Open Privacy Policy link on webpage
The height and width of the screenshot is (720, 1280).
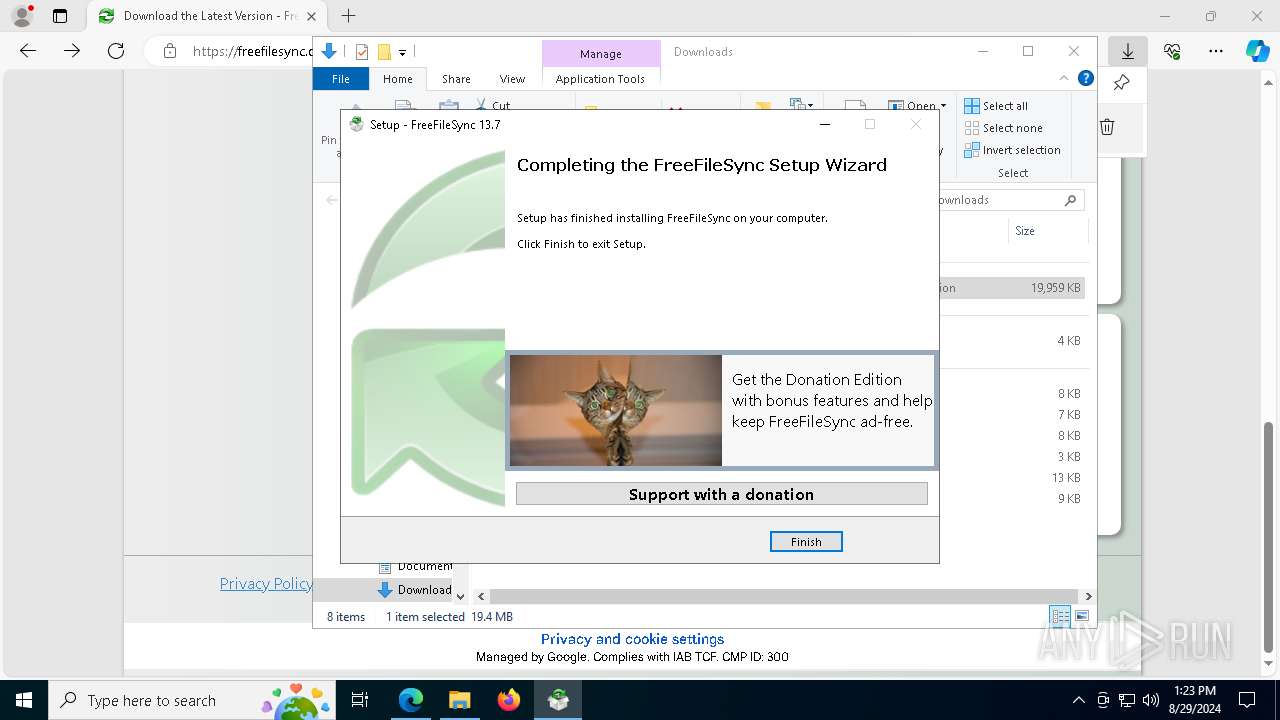[x=266, y=584]
